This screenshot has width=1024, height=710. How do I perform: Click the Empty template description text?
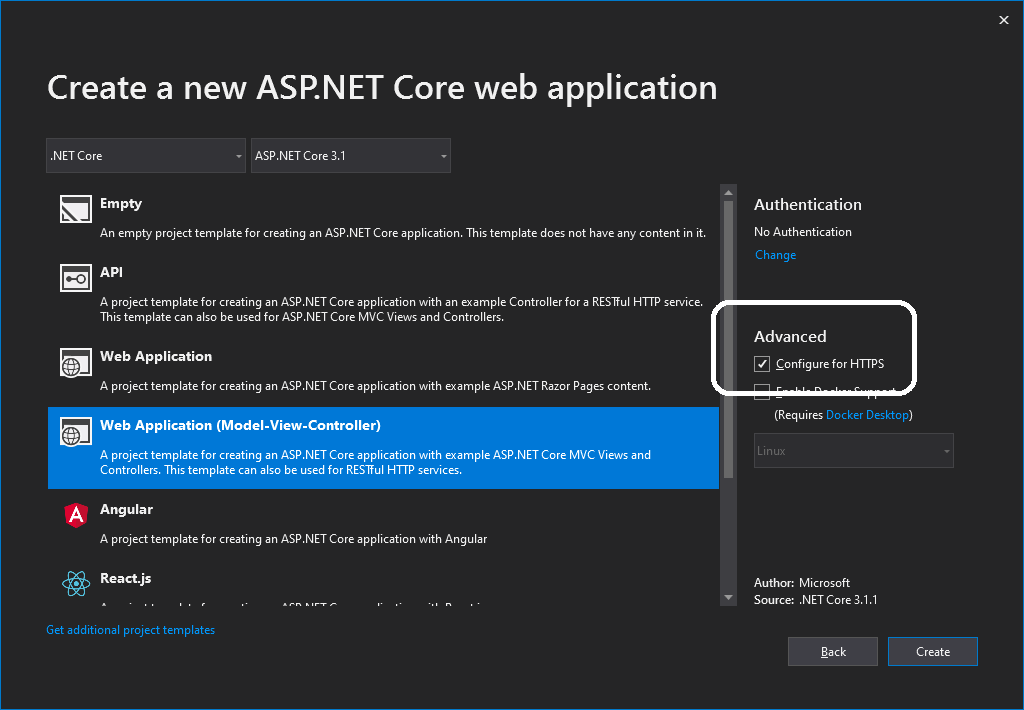(403, 233)
